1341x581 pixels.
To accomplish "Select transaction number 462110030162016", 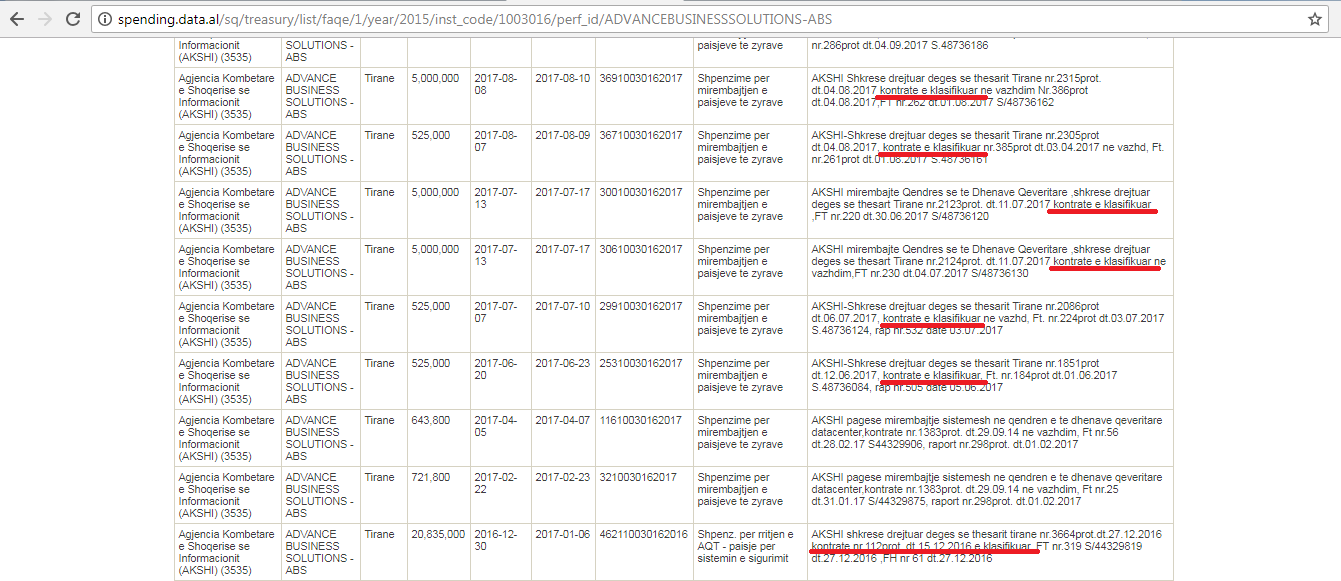I will click(643, 534).
